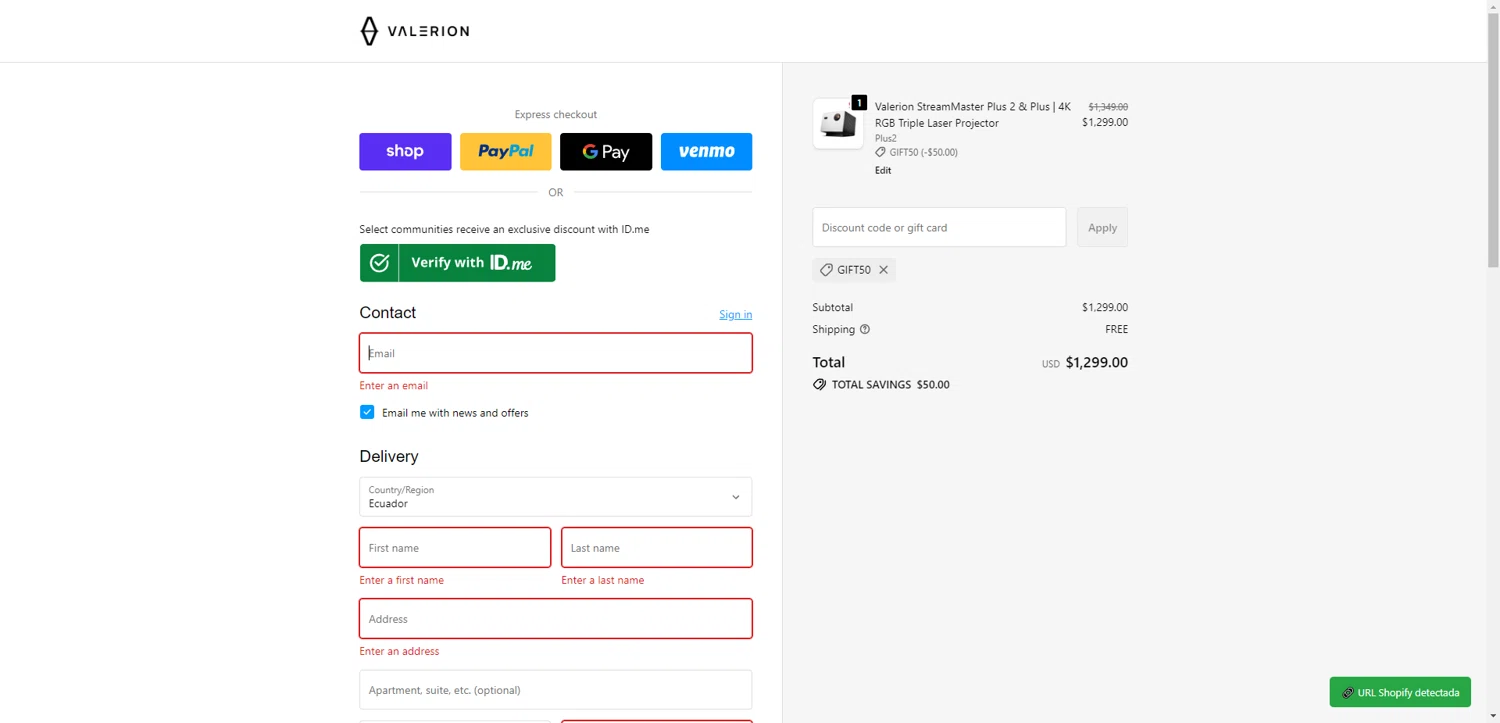
Task: Select the Address input field
Action: point(555,619)
